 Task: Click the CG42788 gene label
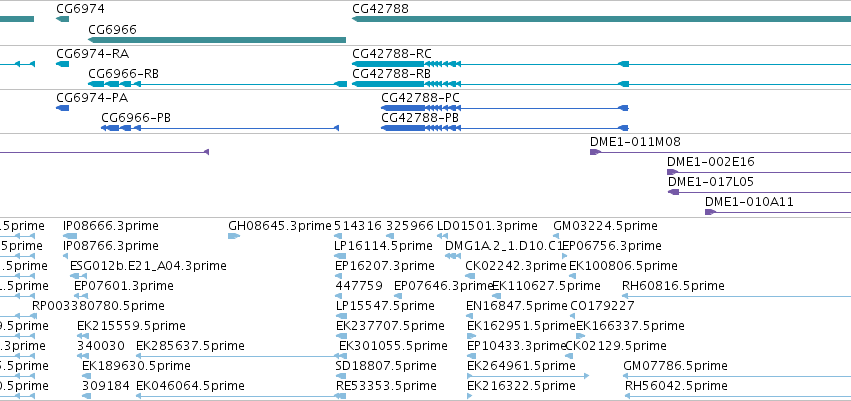tap(380, 9)
